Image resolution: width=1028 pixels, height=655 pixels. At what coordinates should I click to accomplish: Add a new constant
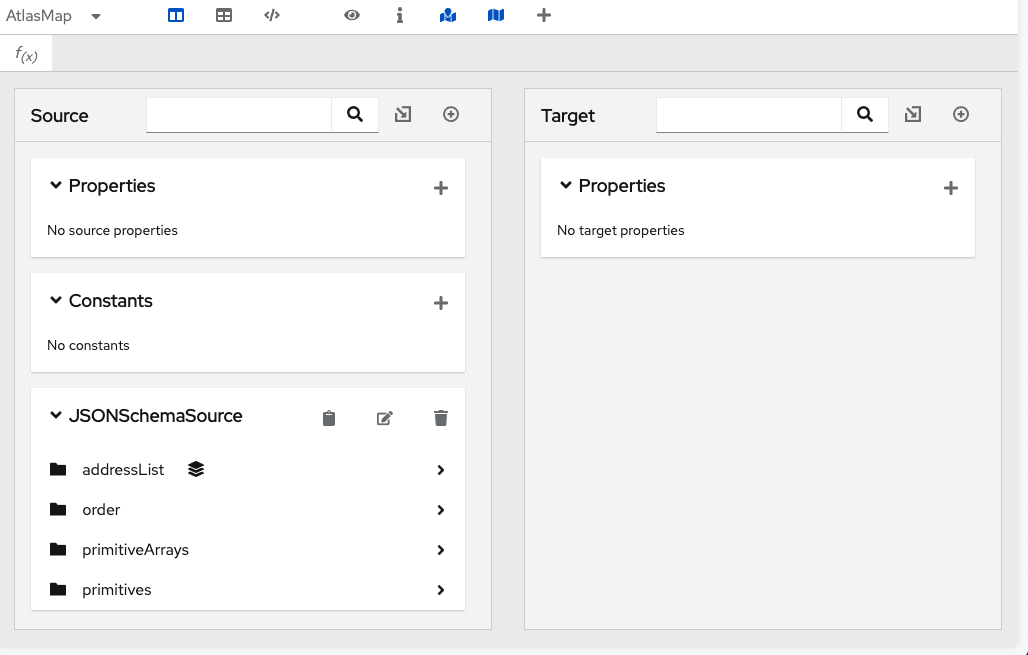(441, 303)
